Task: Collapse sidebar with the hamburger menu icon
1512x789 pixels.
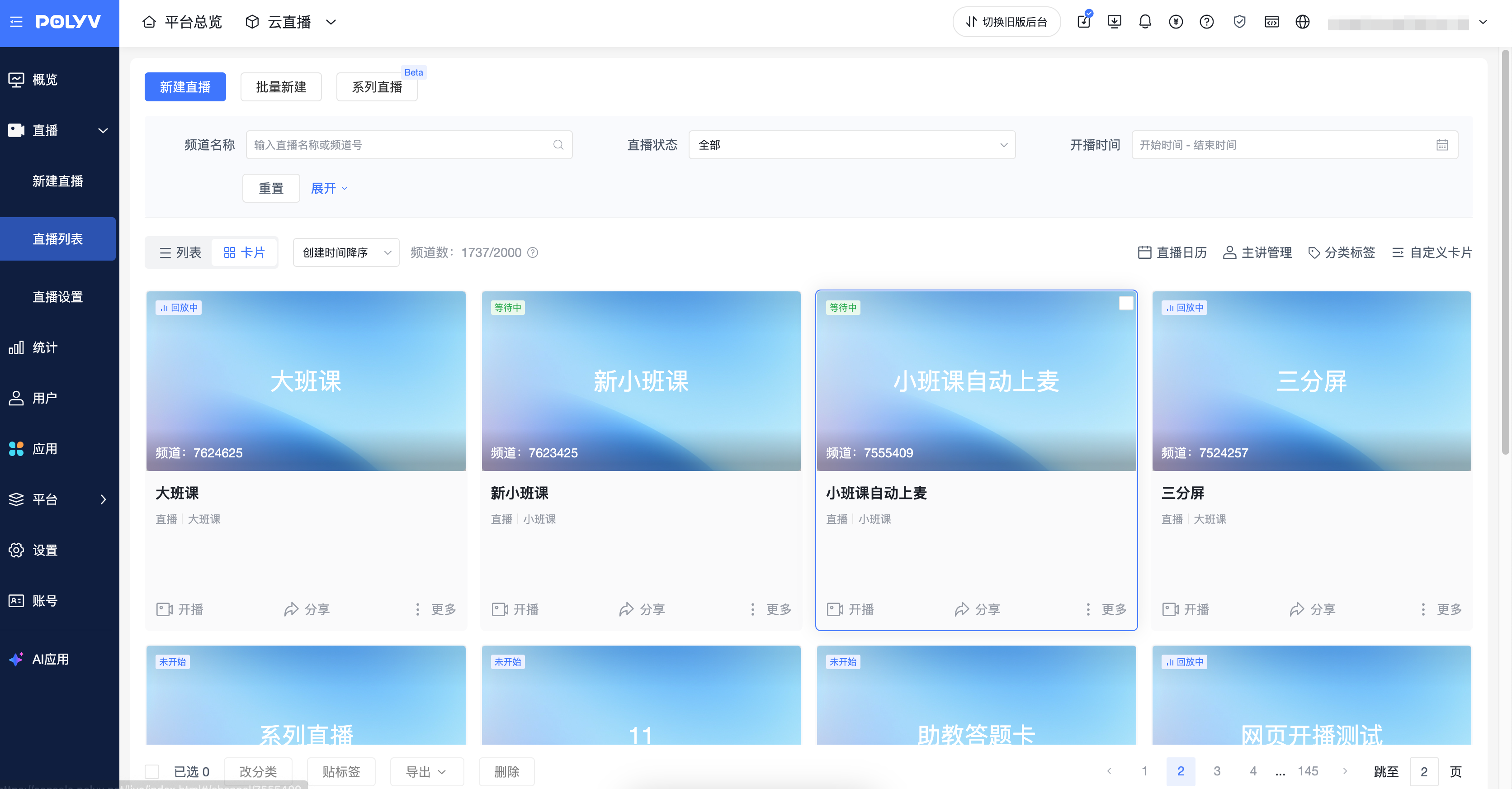Action: click(16, 22)
